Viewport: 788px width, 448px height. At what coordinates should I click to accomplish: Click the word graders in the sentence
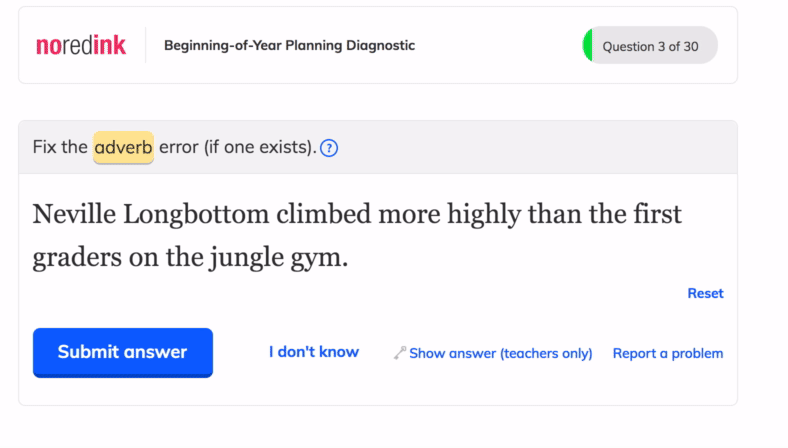tap(77, 257)
